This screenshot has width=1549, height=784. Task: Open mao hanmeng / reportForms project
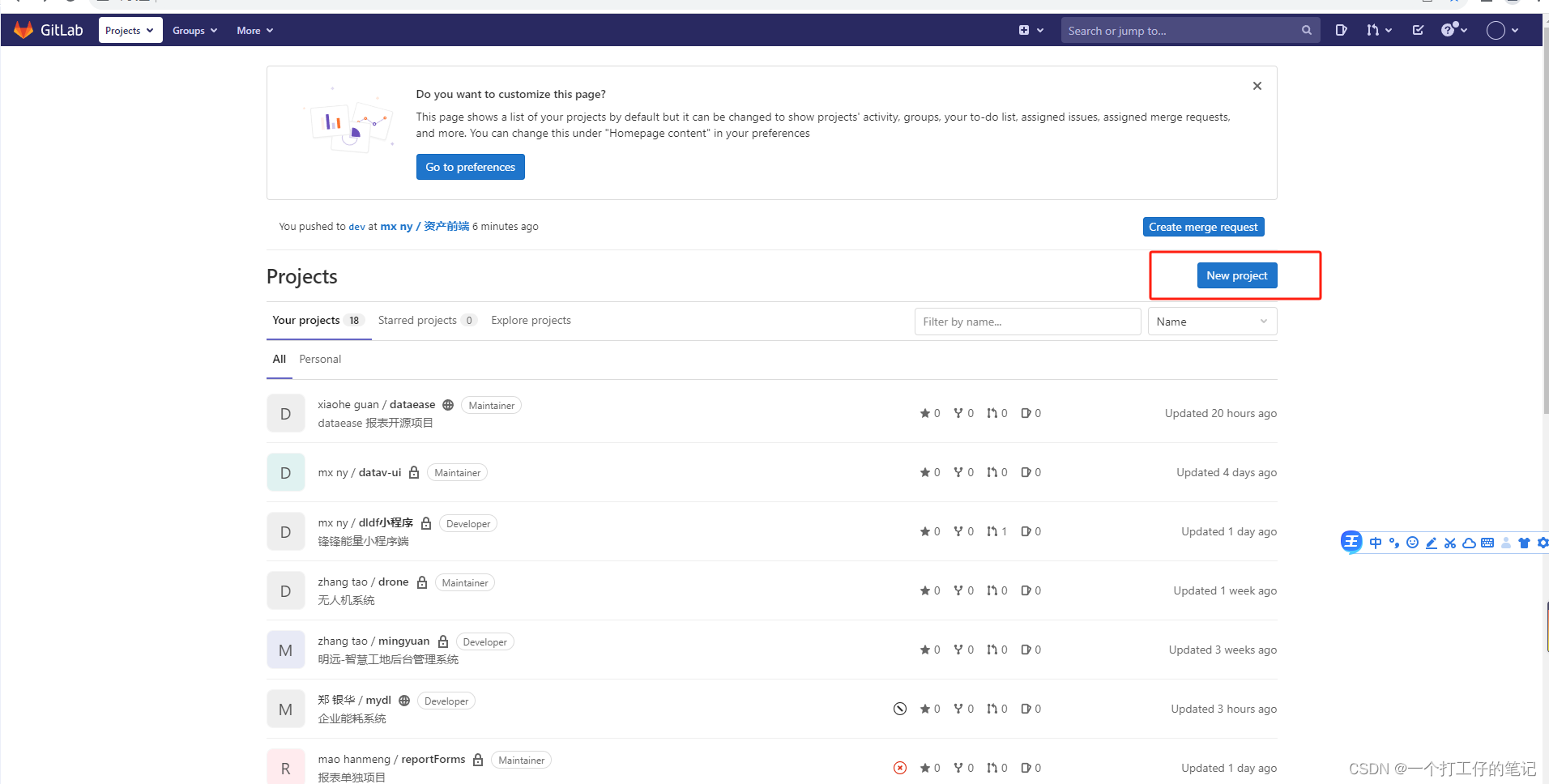[x=391, y=760]
